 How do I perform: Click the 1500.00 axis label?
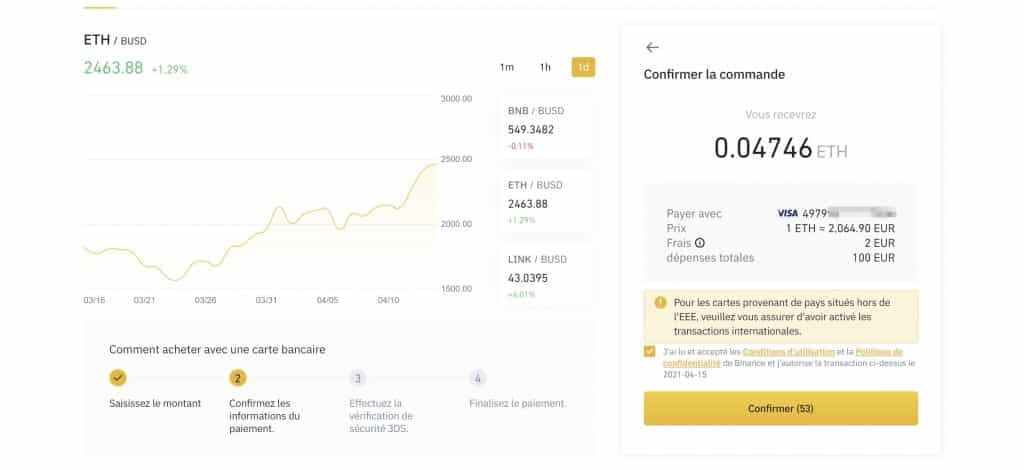pyautogui.click(x=456, y=289)
